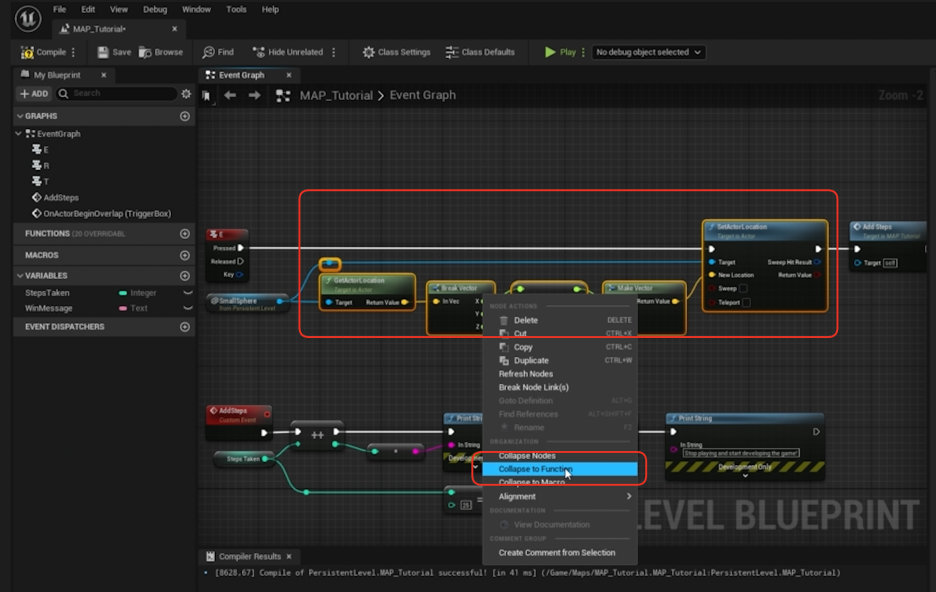Add a new function with plus icon
936x592 pixels.
point(185,234)
